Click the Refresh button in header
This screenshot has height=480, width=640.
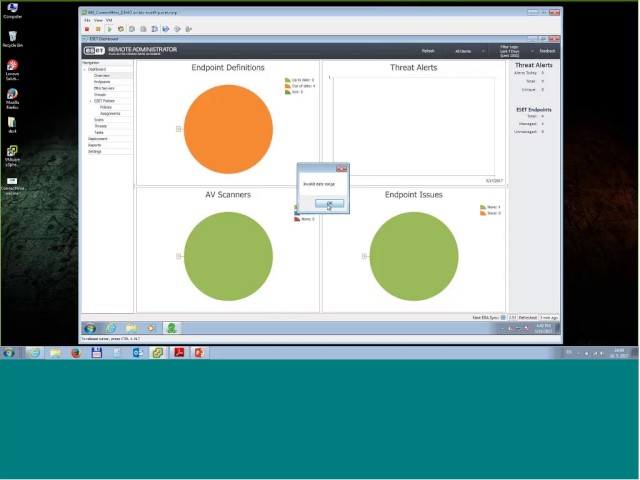428,51
